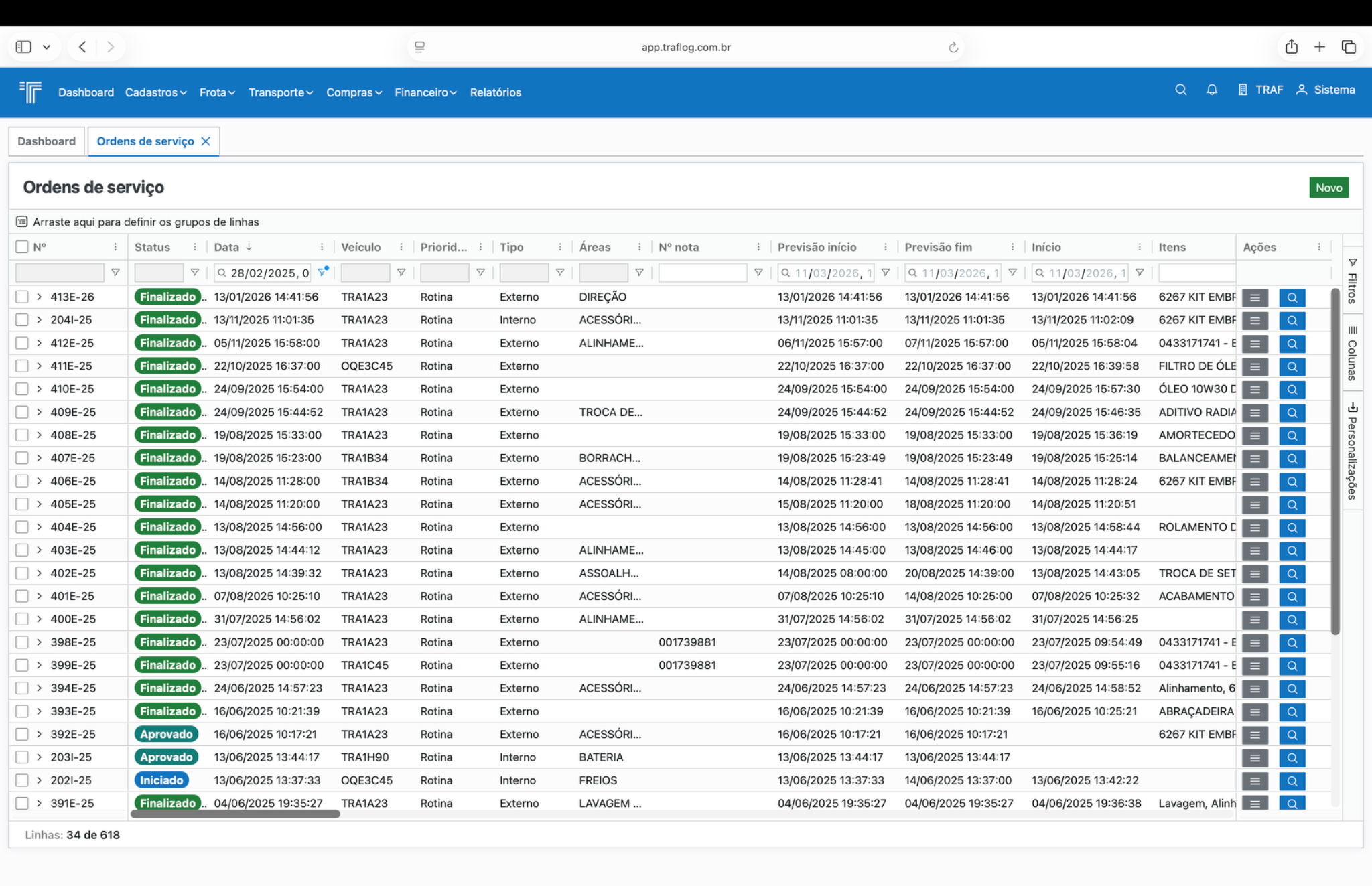Viewport: 1372px width, 886px height.
Task: Click the green Novo button
Action: coord(1328,188)
